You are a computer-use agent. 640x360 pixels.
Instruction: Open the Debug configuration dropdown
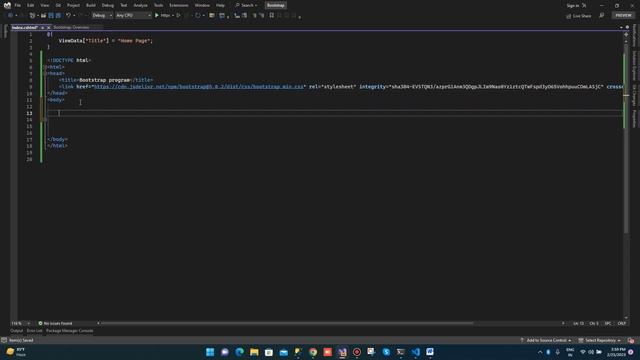pos(102,16)
